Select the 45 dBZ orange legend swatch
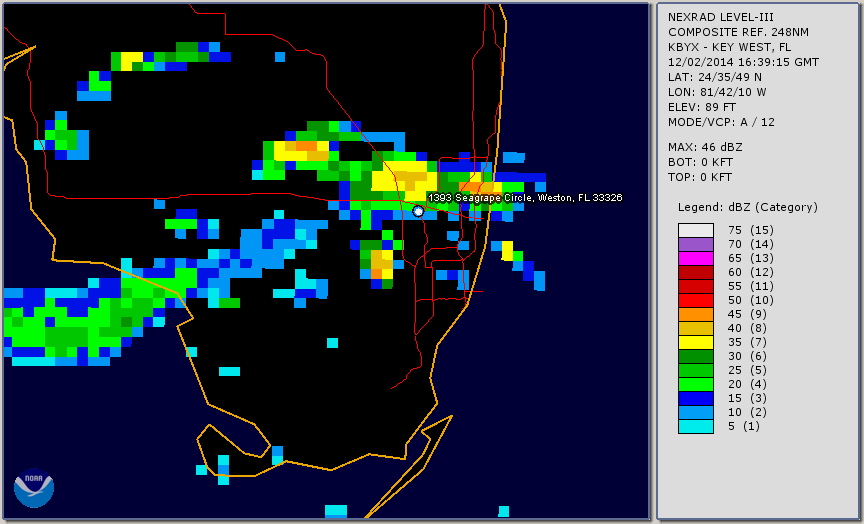This screenshot has width=864, height=524. pyautogui.click(x=696, y=314)
